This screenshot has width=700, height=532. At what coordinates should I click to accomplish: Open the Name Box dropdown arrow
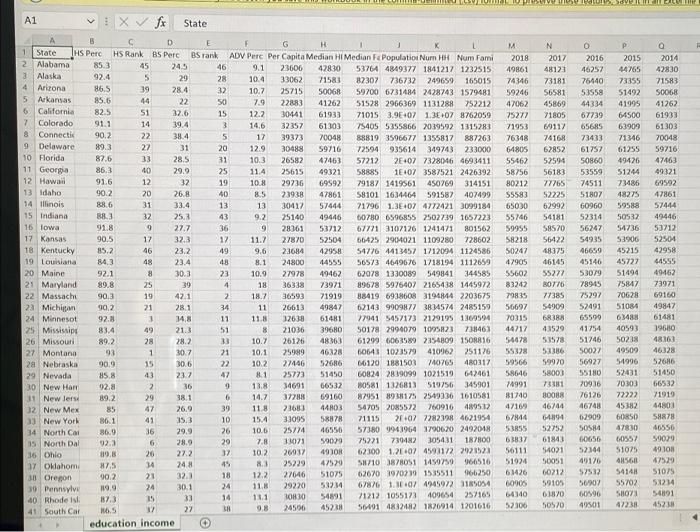[x=91, y=21]
